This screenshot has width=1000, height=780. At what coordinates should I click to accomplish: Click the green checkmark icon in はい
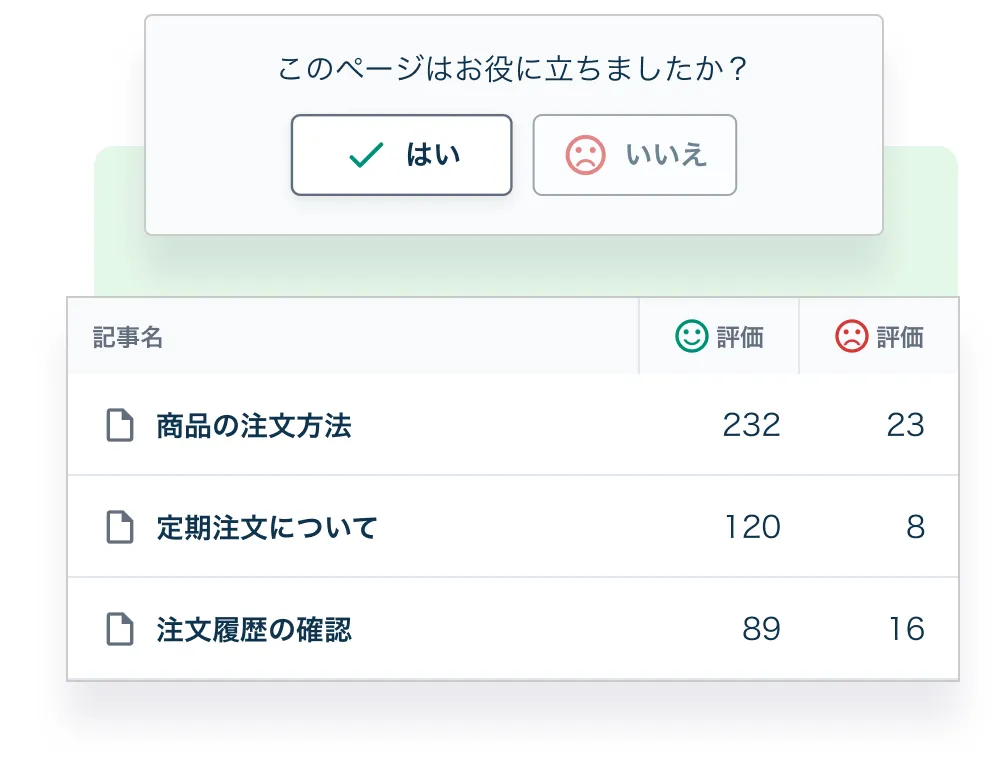click(x=366, y=155)
